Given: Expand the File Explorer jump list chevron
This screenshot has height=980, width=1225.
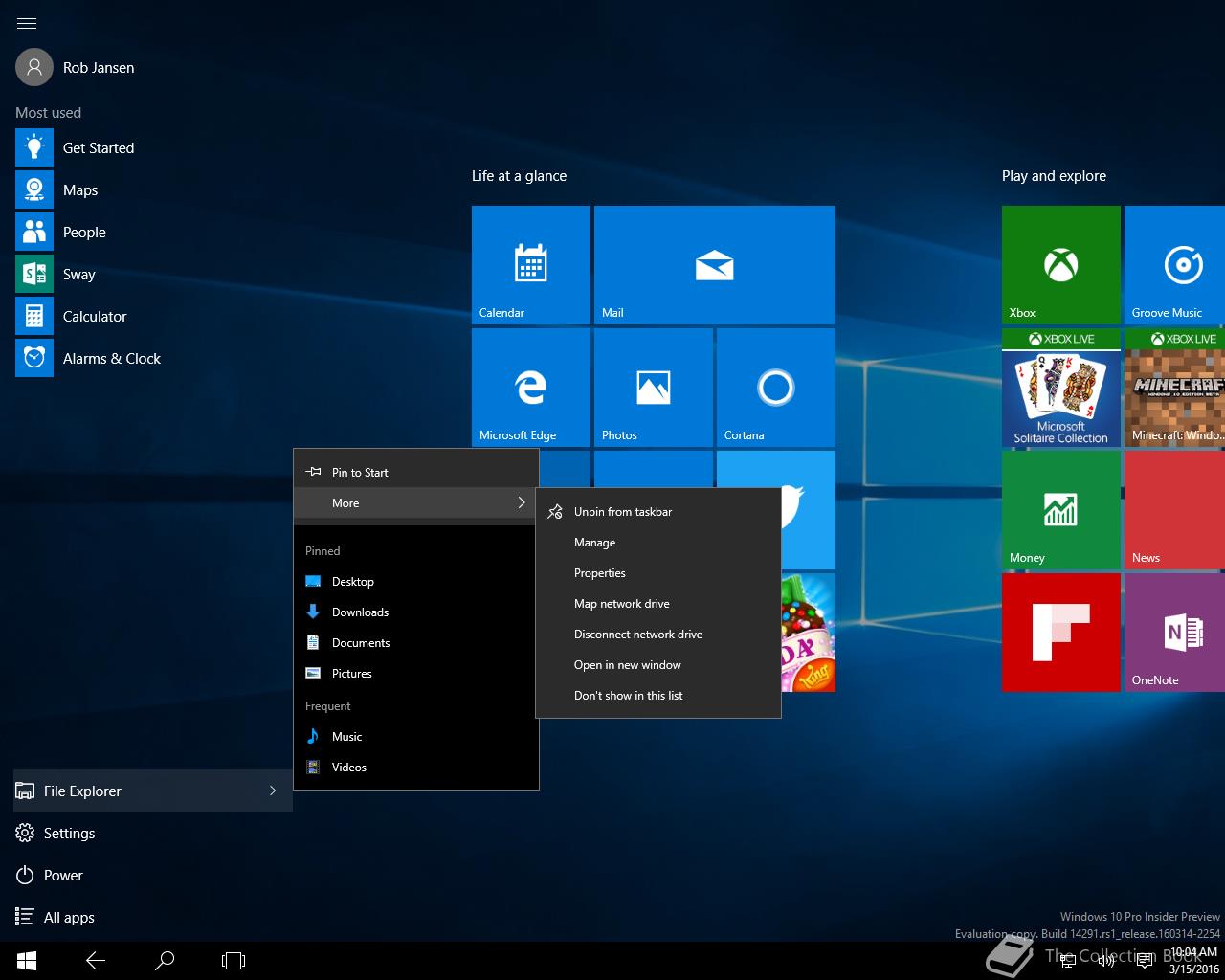Looking at the screenshot, I should click(x=273, y=791).
